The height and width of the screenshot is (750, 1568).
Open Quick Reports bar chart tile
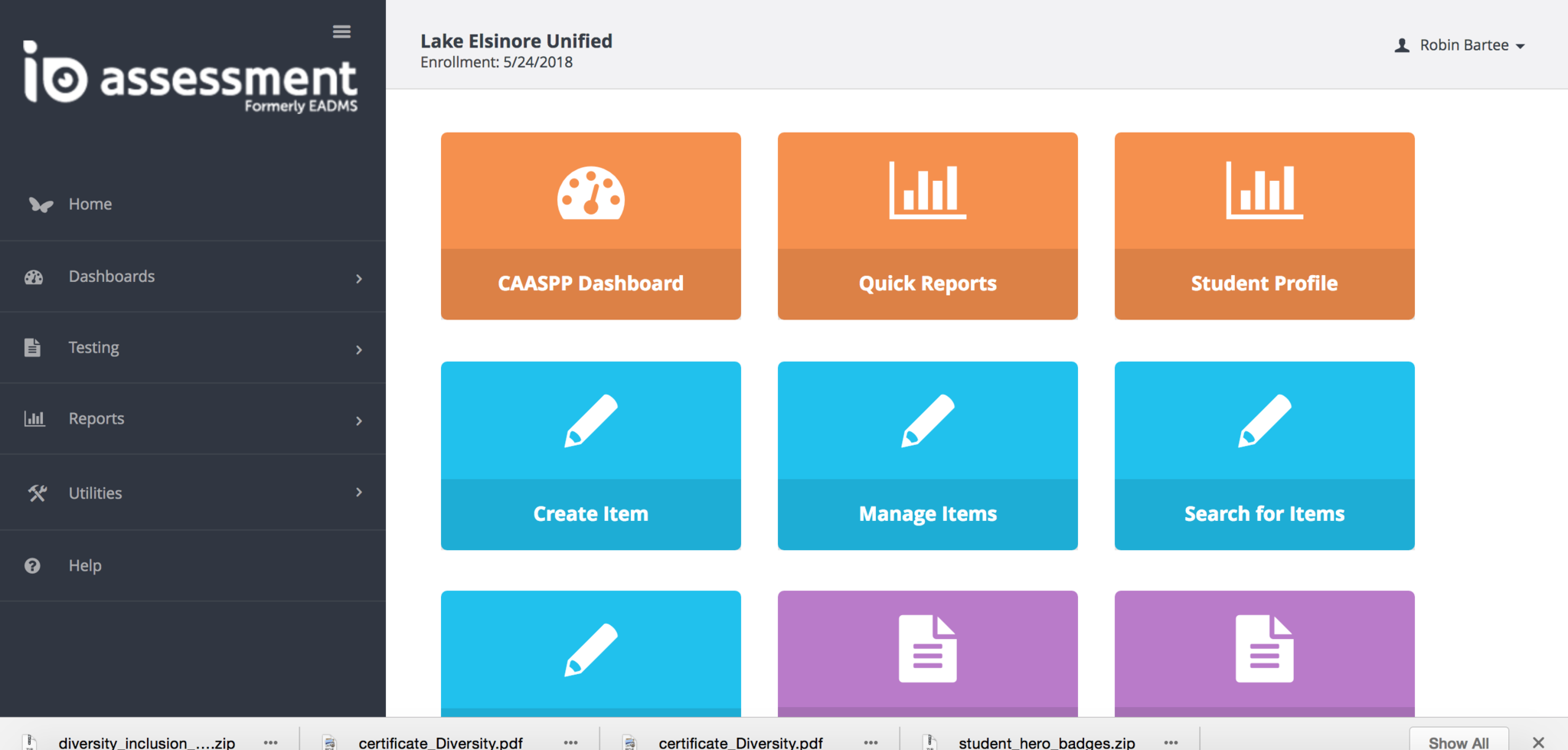tap(927, 226)
